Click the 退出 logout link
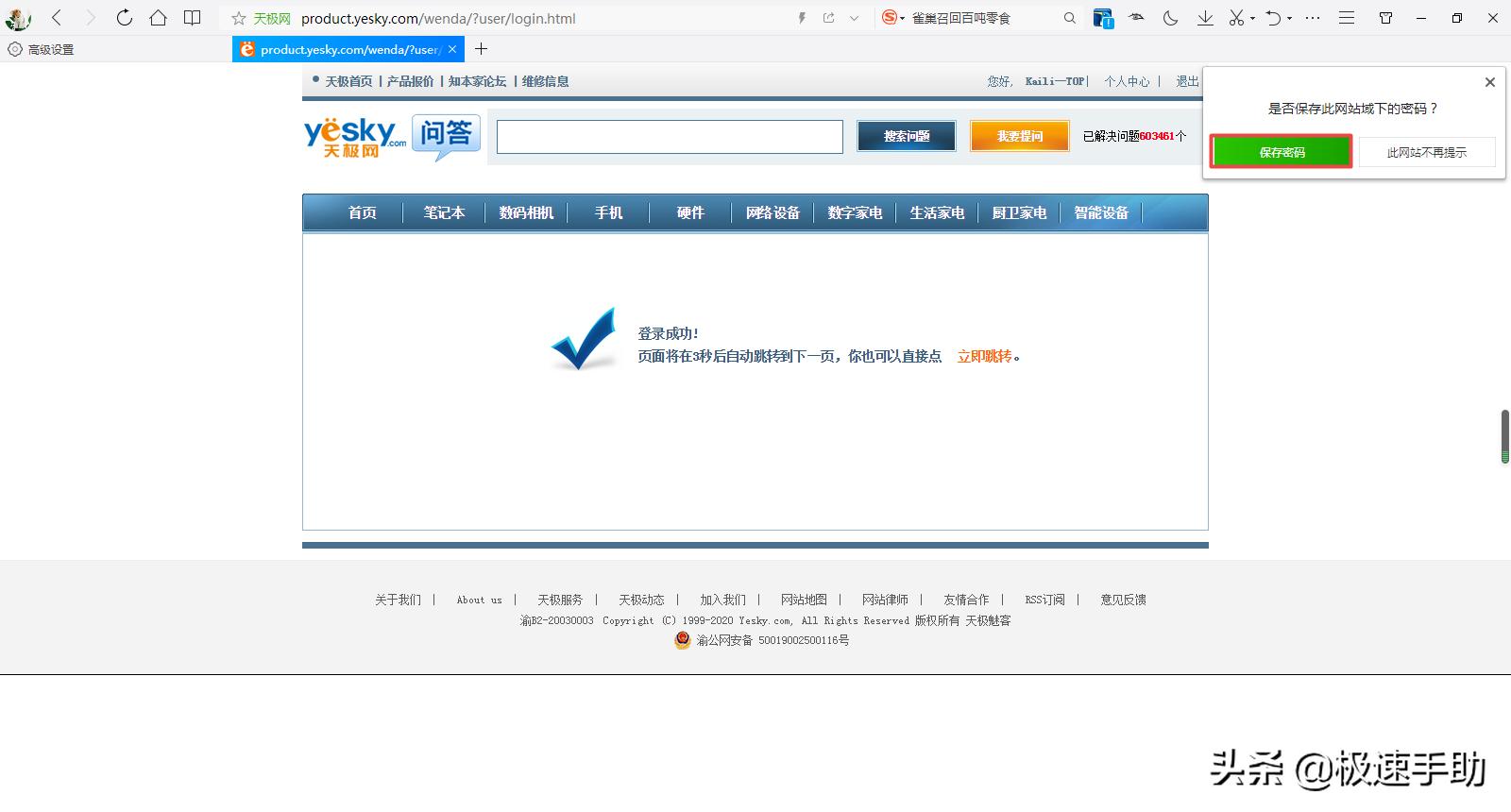Image resolution: width=1511 pixels, height=812 pixels. pyautogui.click(x=1187, y=81)
